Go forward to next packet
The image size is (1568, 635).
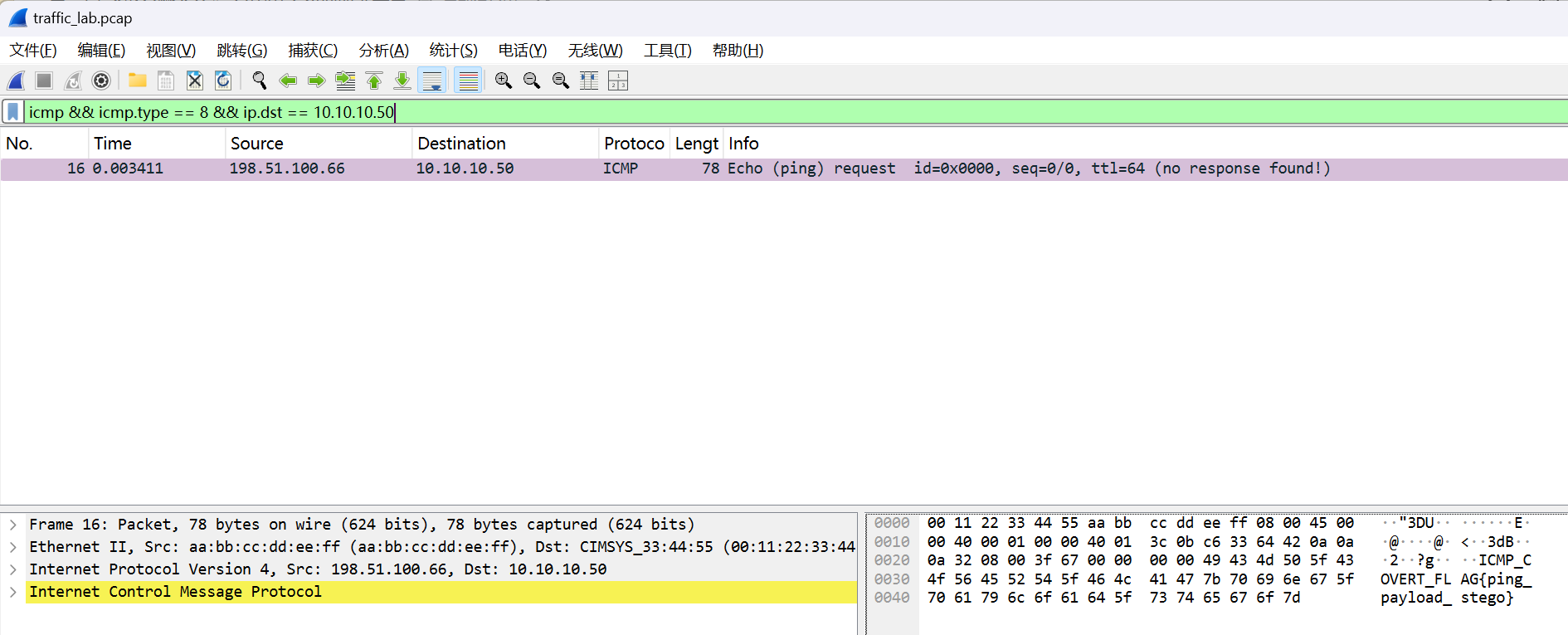coord(316,81)
